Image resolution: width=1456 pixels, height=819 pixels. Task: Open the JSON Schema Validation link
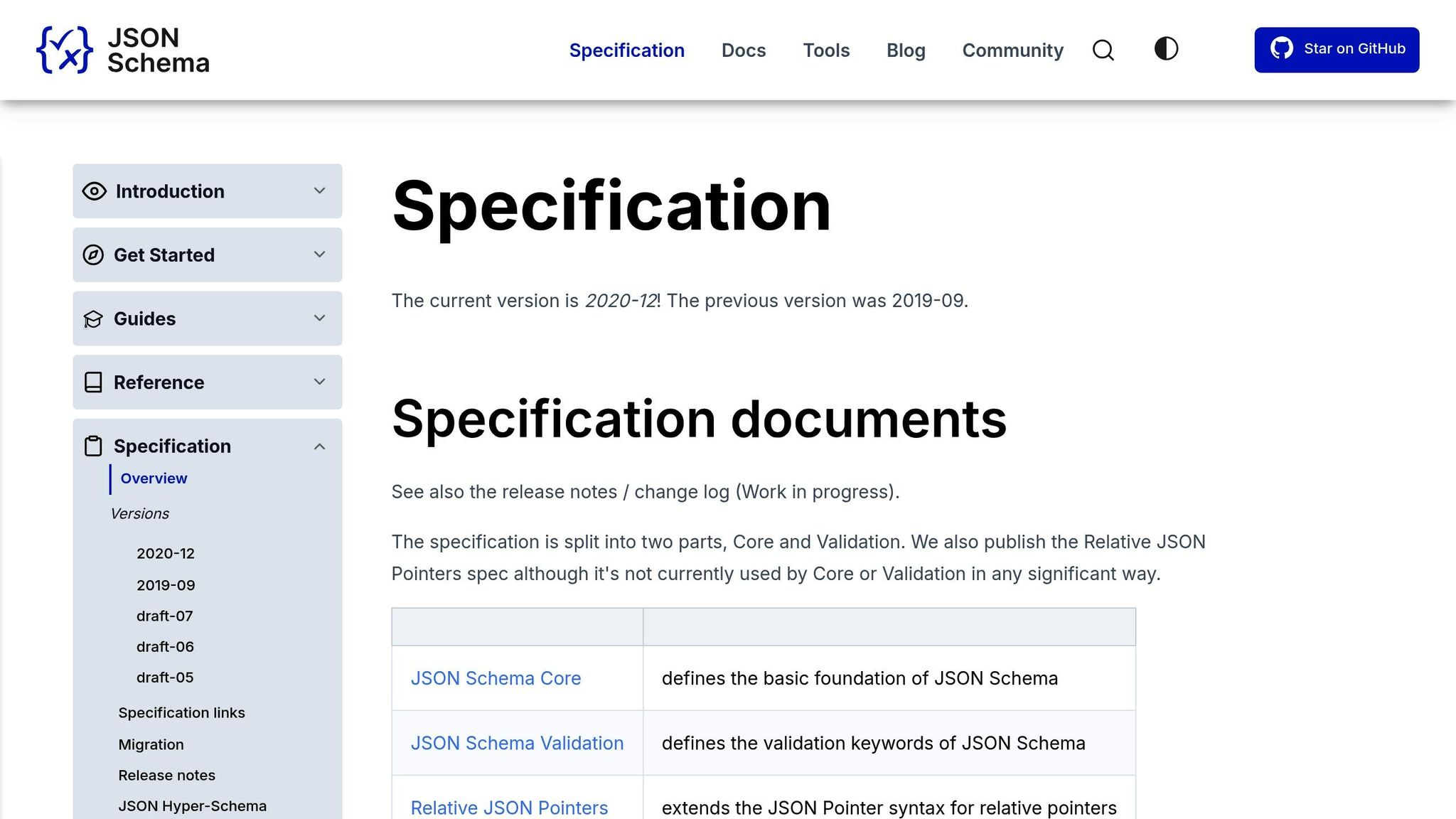click(517, 743)
